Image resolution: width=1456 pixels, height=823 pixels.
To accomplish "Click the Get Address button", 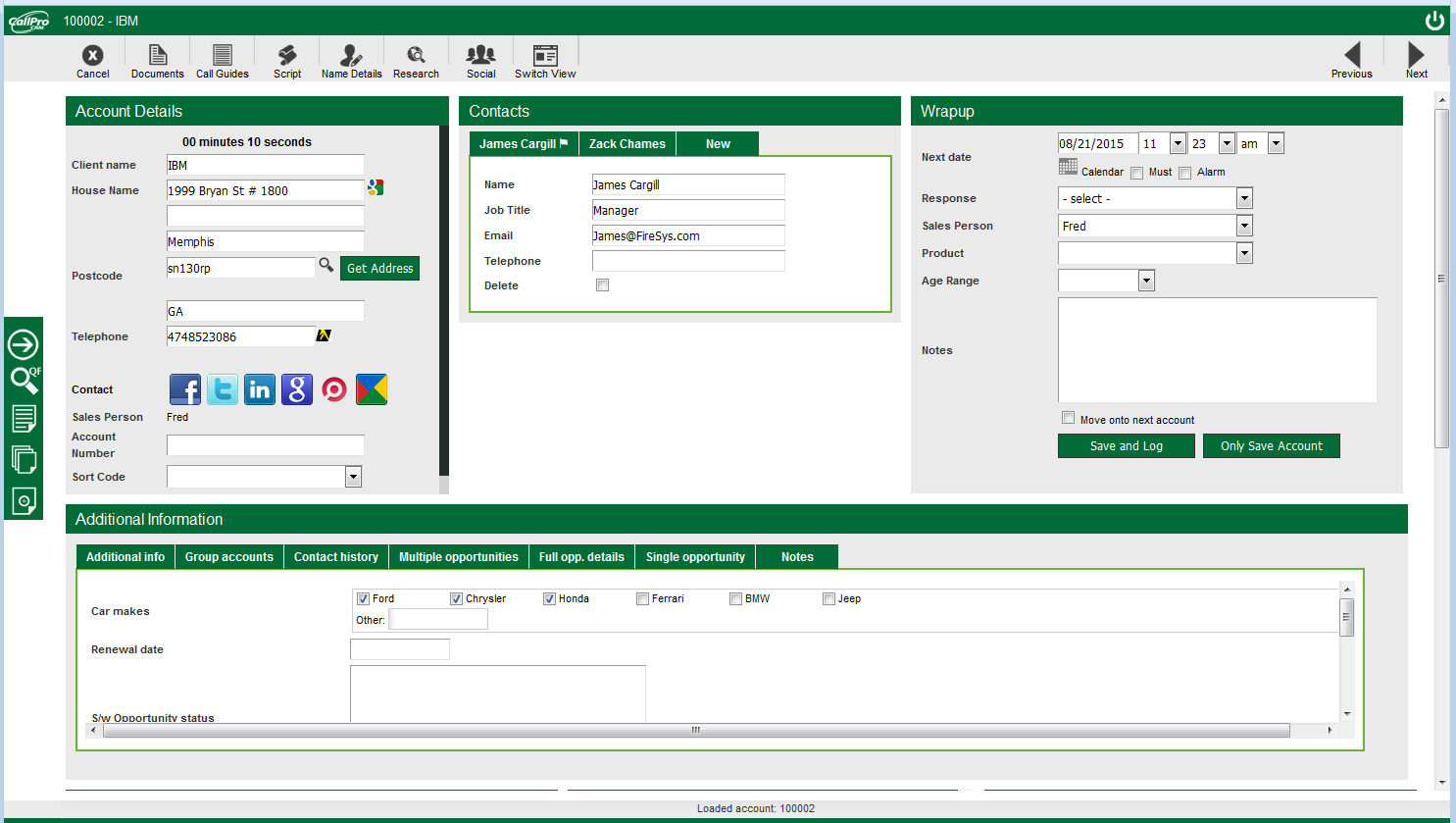I will [x=379, y=269].
